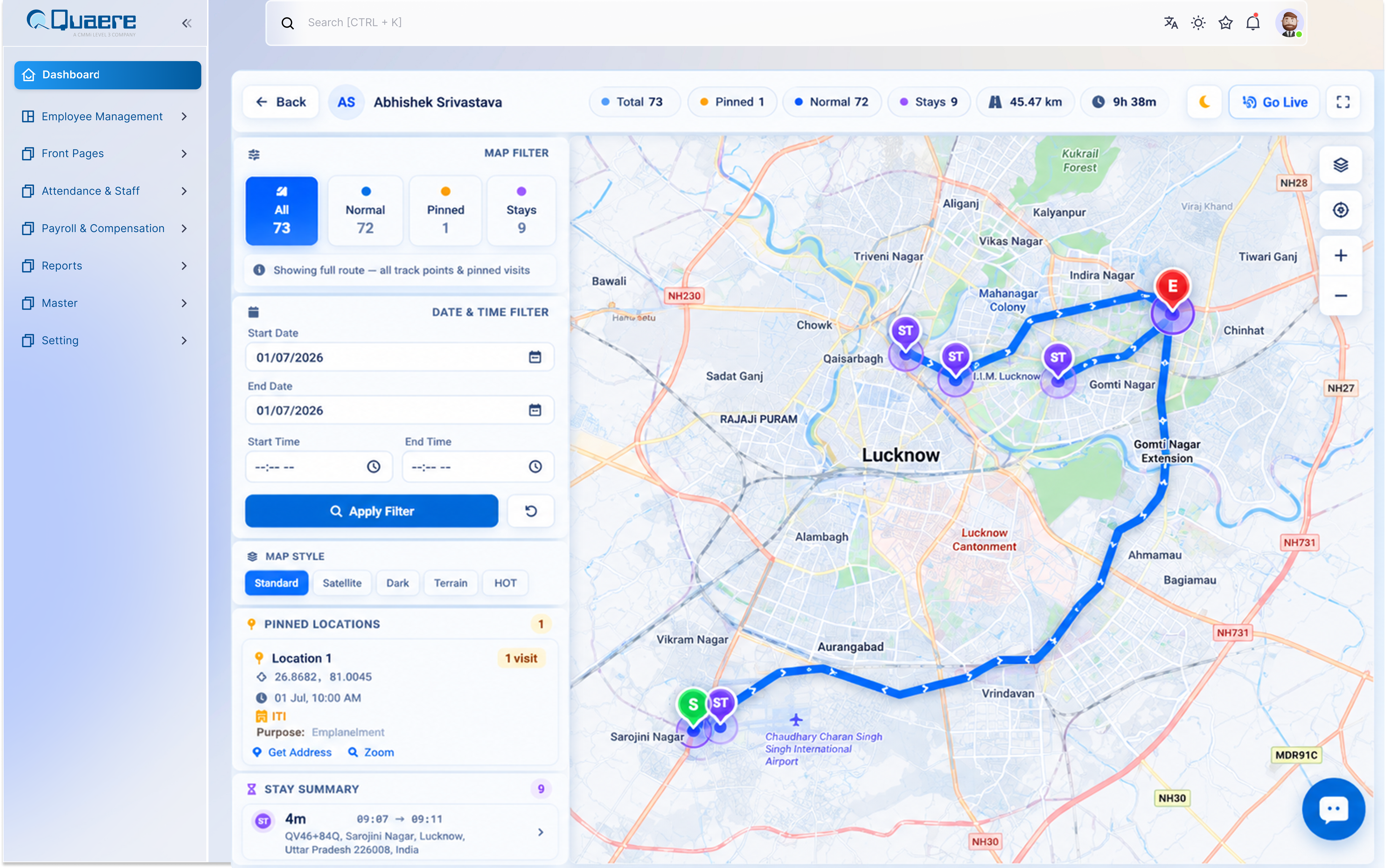The image size is (1386, 868).
Task: Open End Time clock picker
Action: click(x=535, y=467)
